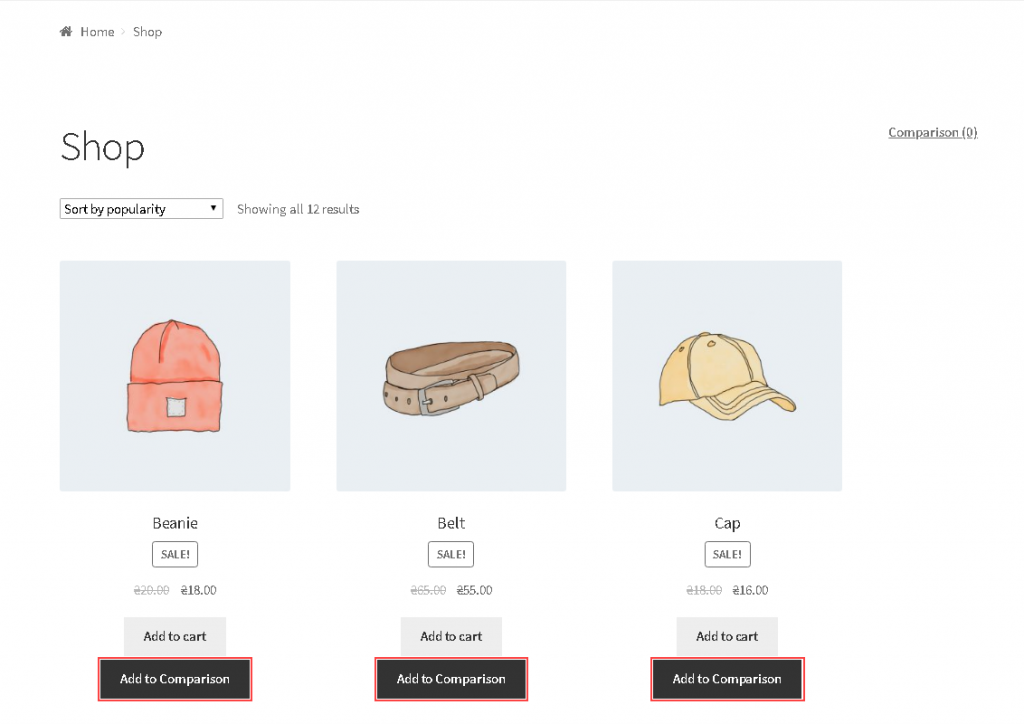Select the Belt product title
The image size is (1024, 724).
coord(450,522)
